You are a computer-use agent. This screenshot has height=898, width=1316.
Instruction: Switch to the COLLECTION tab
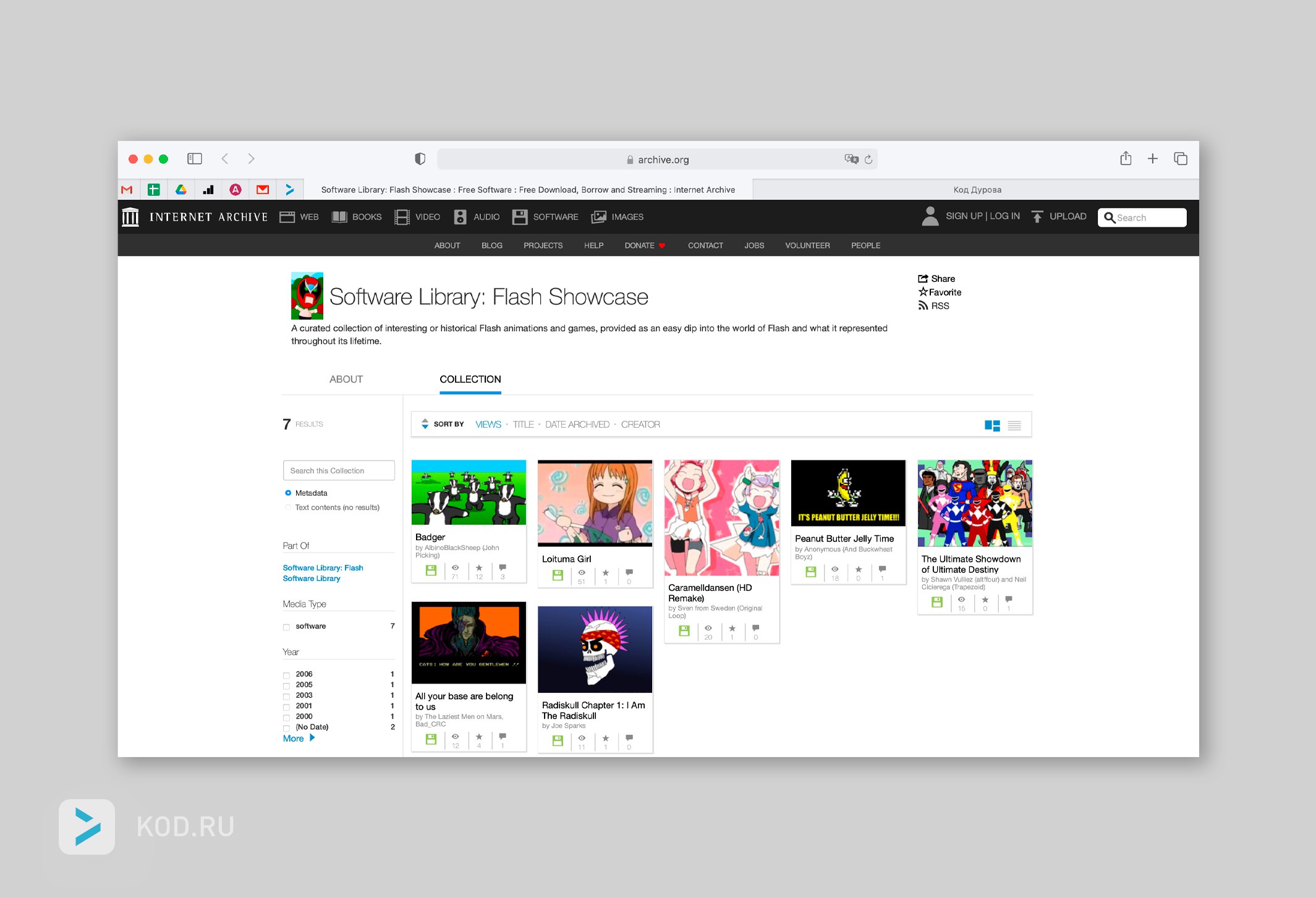point(470,379)
